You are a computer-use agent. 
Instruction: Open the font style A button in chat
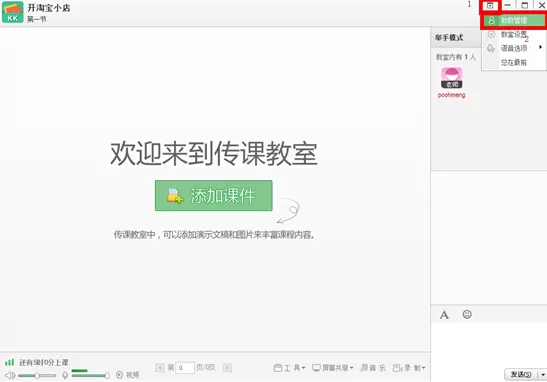444,315
